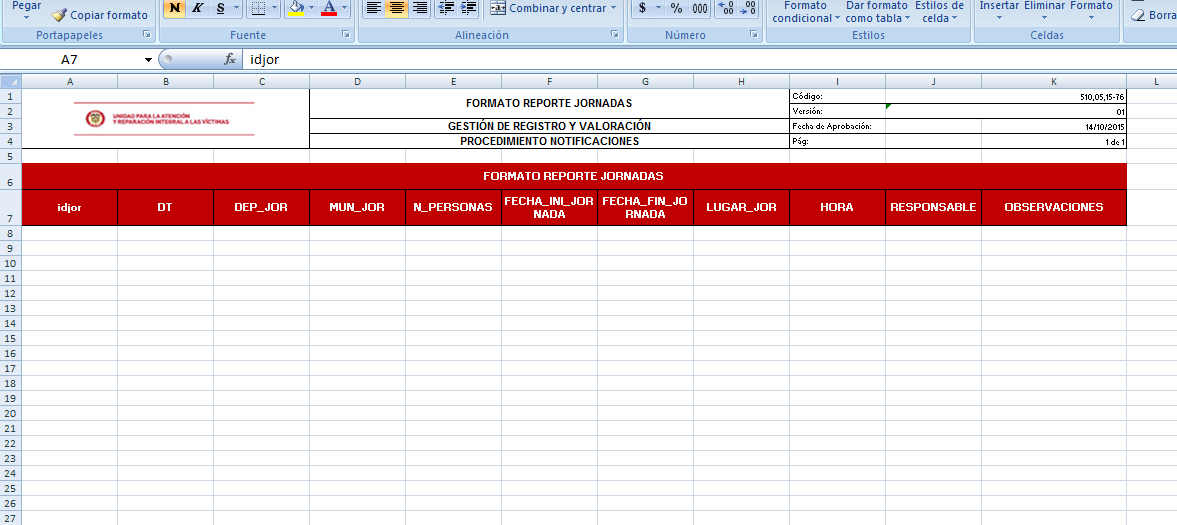
Task: Click red FORMATO REPORTE JORNADAS banner
Action: pos(574,177)
